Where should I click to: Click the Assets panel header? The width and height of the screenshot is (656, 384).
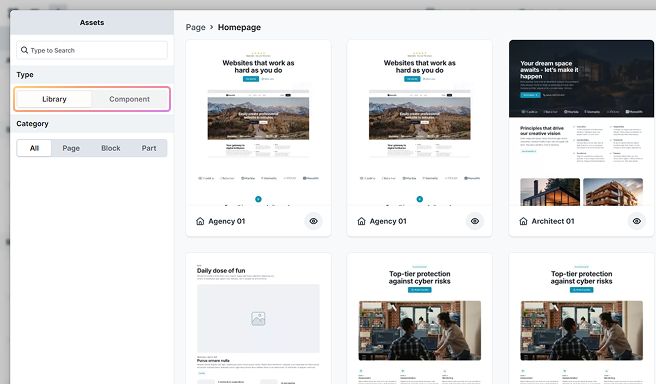92,23
